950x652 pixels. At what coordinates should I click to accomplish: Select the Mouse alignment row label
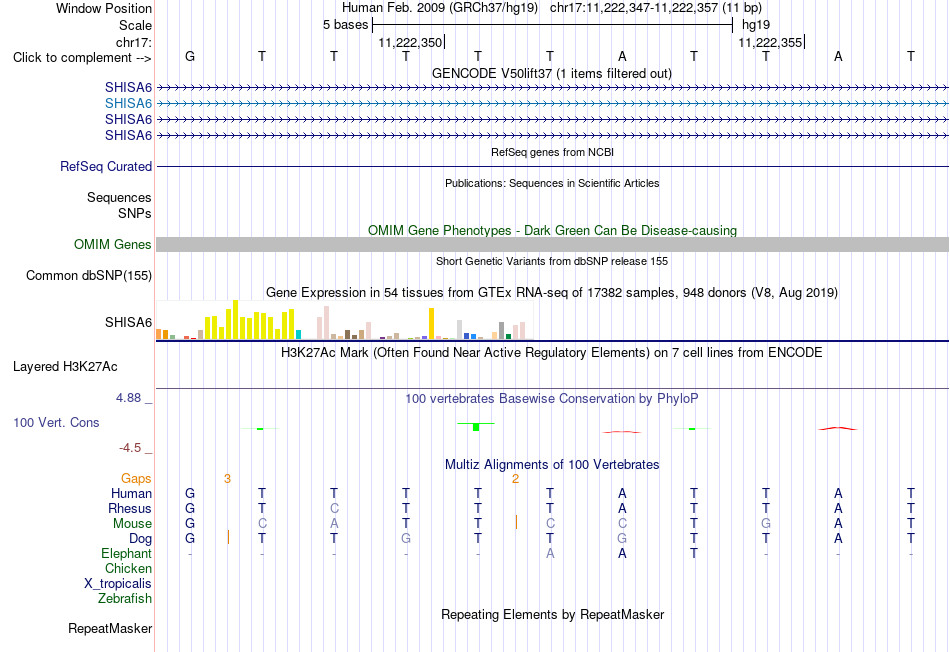132,524
